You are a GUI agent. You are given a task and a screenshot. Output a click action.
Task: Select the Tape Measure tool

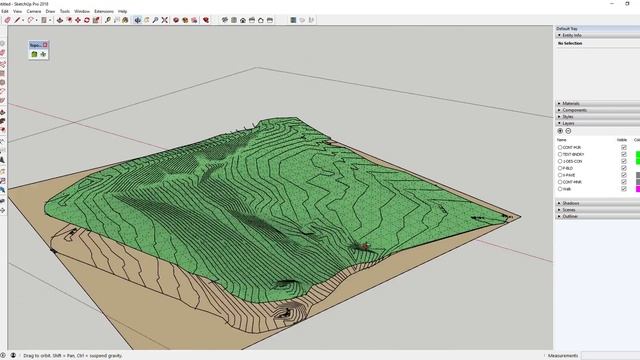(x=108, y=20)
